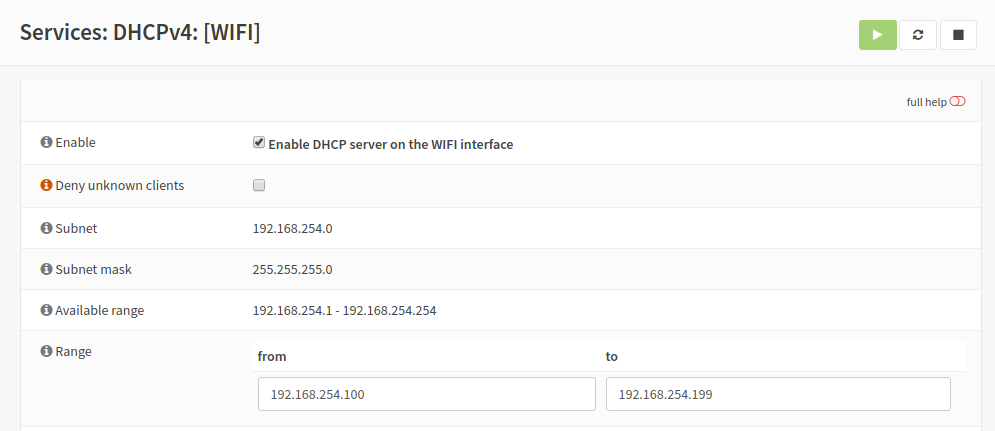Click the Services: DHCPv4: [WIFI] page heading
The width and height of the screenshot is (995, 431).
pos(140,32)
